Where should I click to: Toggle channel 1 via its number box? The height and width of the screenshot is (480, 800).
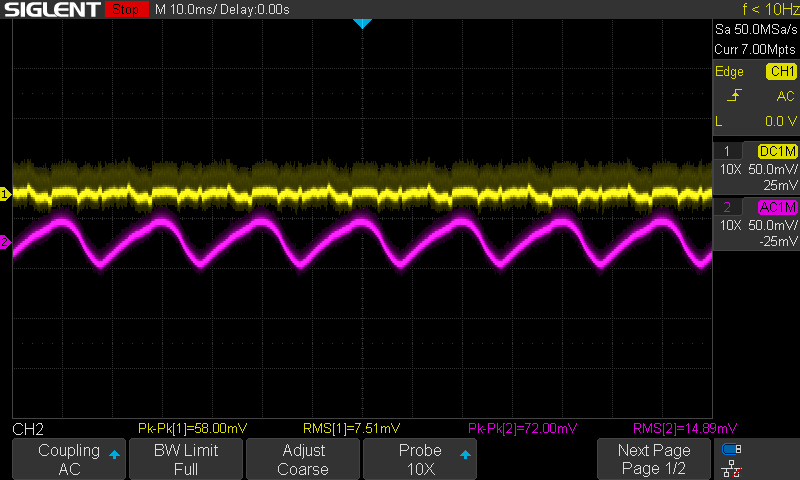click(x=727, y=151)
